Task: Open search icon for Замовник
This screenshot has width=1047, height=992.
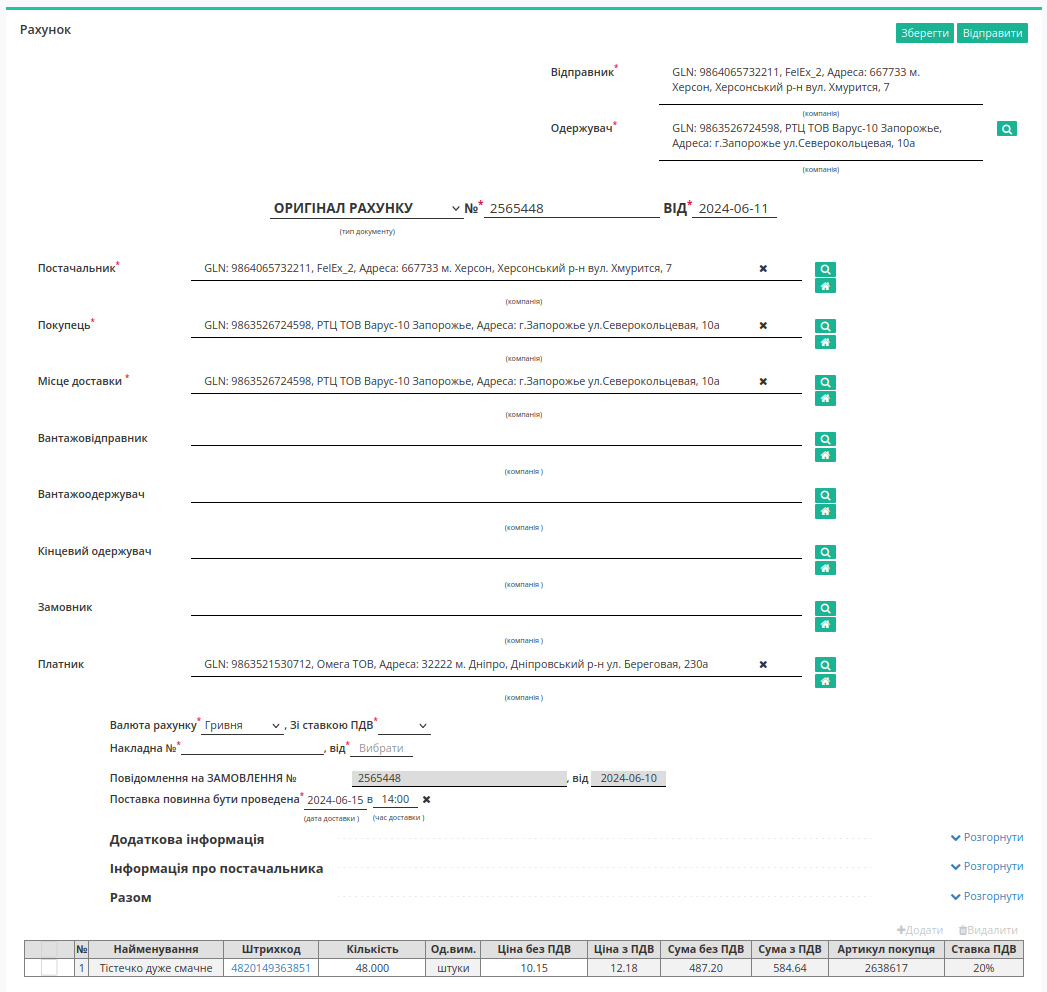Action: (x=825, y=607)
